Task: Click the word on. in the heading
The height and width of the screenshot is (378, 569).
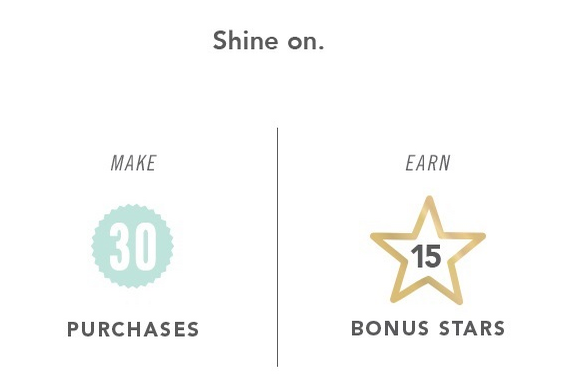Action: tap(306, 43)
